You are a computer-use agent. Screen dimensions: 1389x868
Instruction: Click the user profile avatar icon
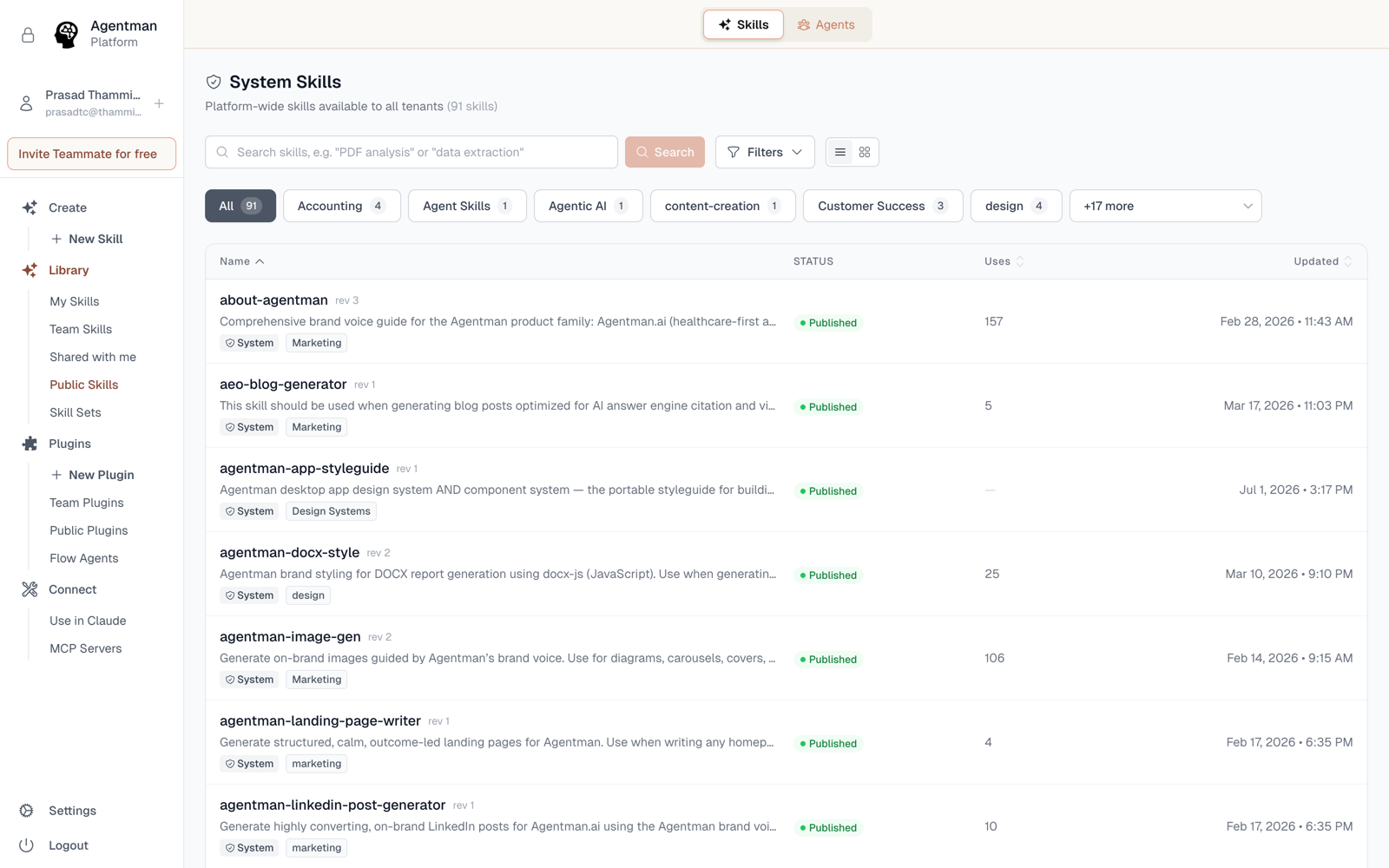click(x=26, y=103)
